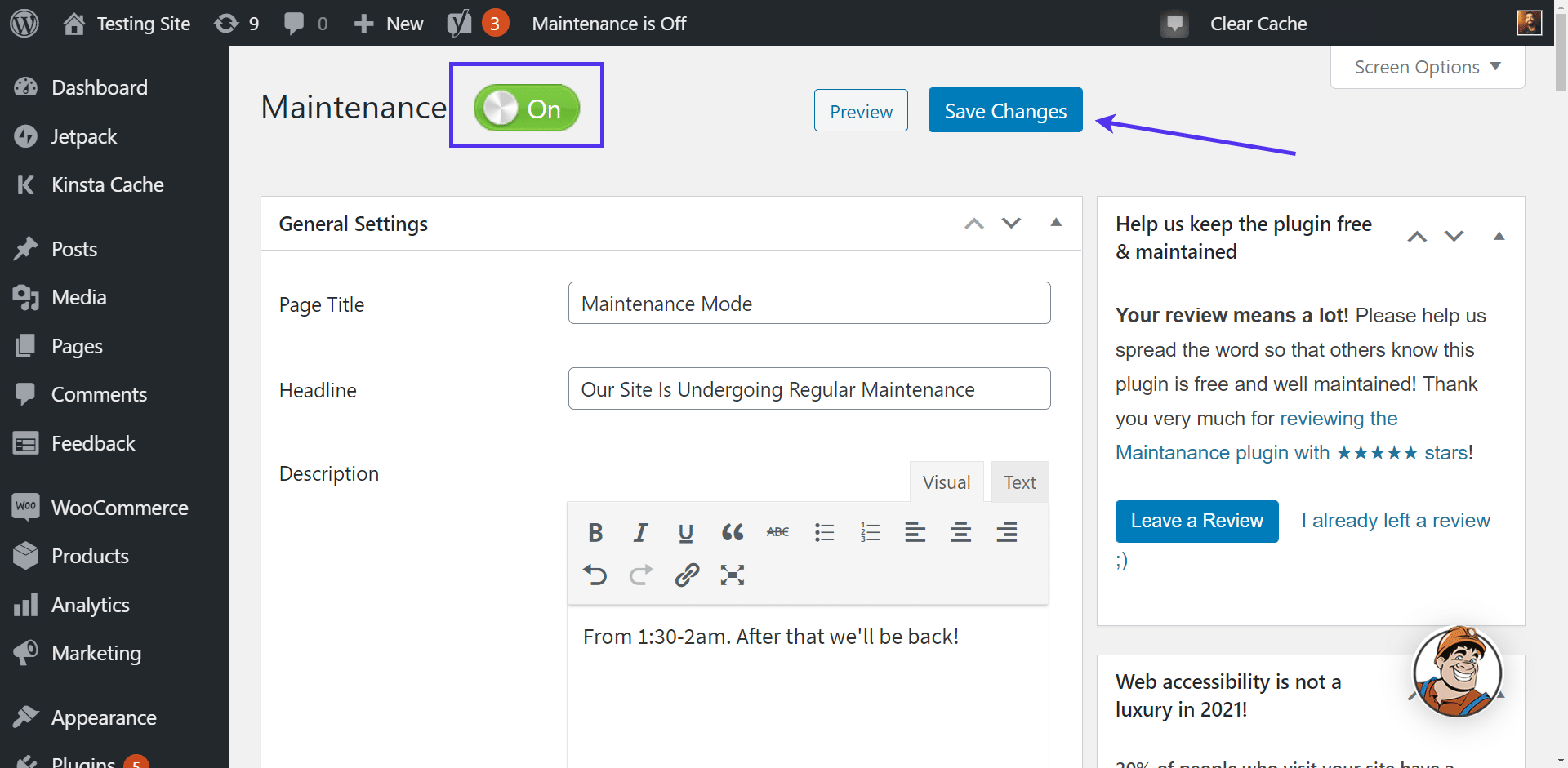Apply Bold in the Description editor
The height and width of the screenshot is (768, 1568).
coord(595,532)
